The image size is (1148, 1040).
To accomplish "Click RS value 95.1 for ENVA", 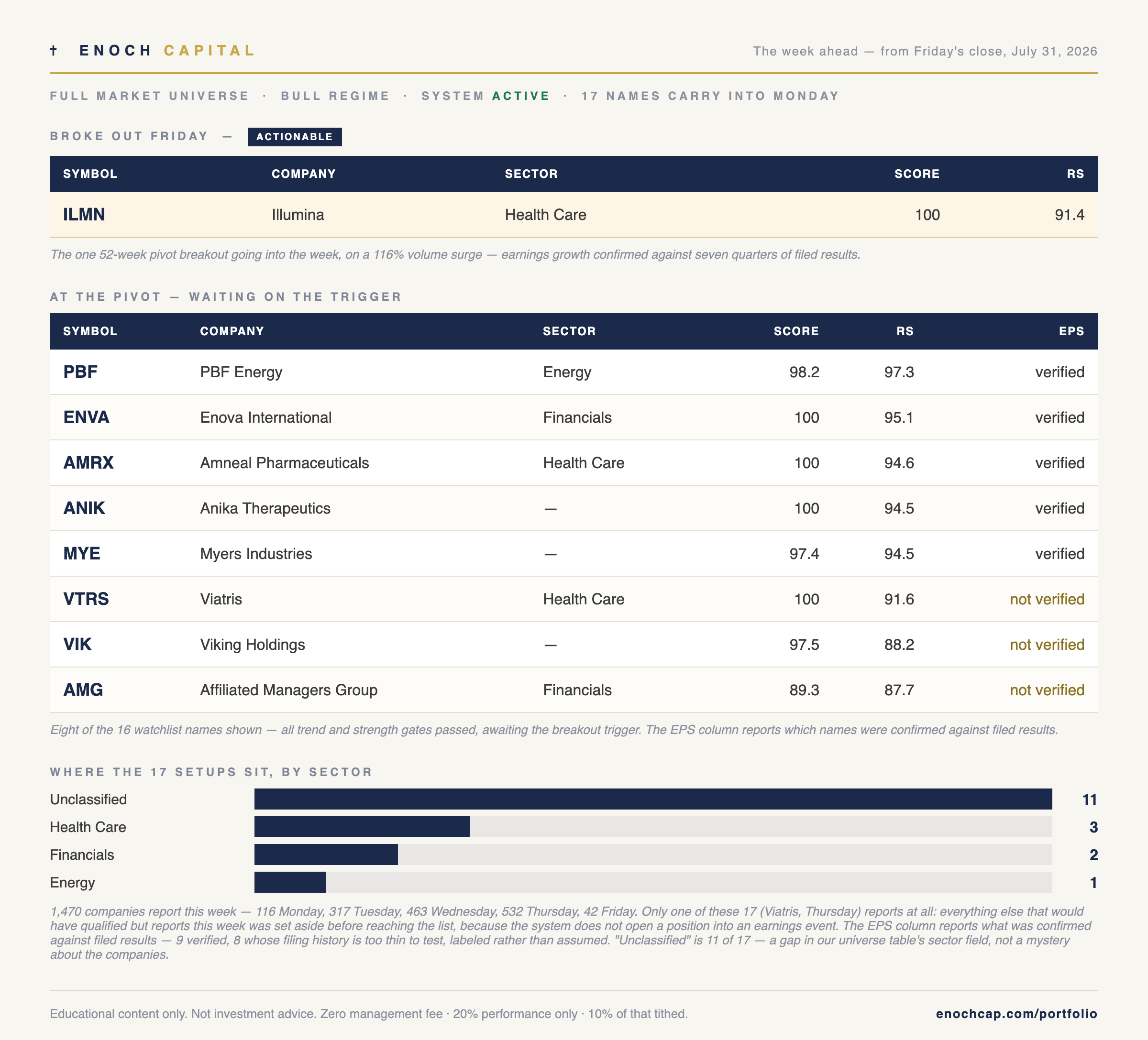I will (899, 417).
